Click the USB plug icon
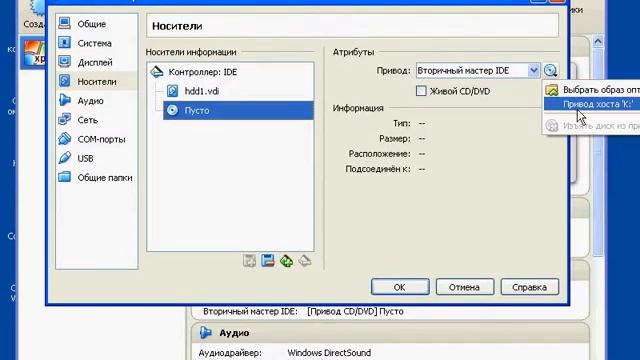Viewport: 640px width, 360px height. [64, 157]
